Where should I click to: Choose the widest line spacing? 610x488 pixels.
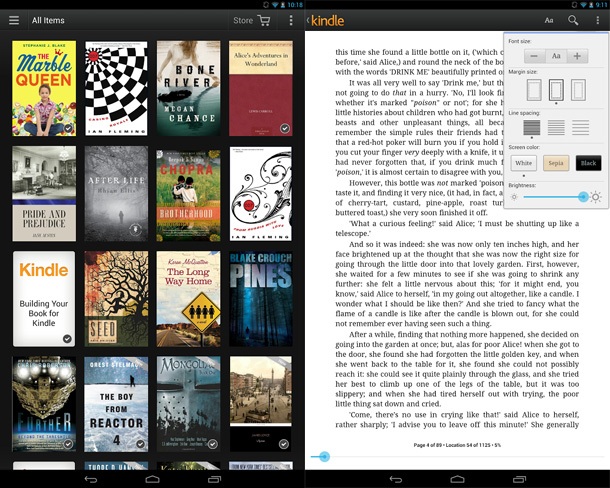(580, 127)
